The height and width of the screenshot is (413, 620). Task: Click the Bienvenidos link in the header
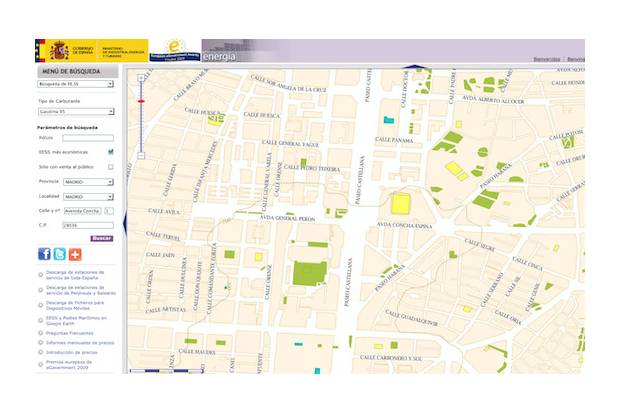point(547,59)
